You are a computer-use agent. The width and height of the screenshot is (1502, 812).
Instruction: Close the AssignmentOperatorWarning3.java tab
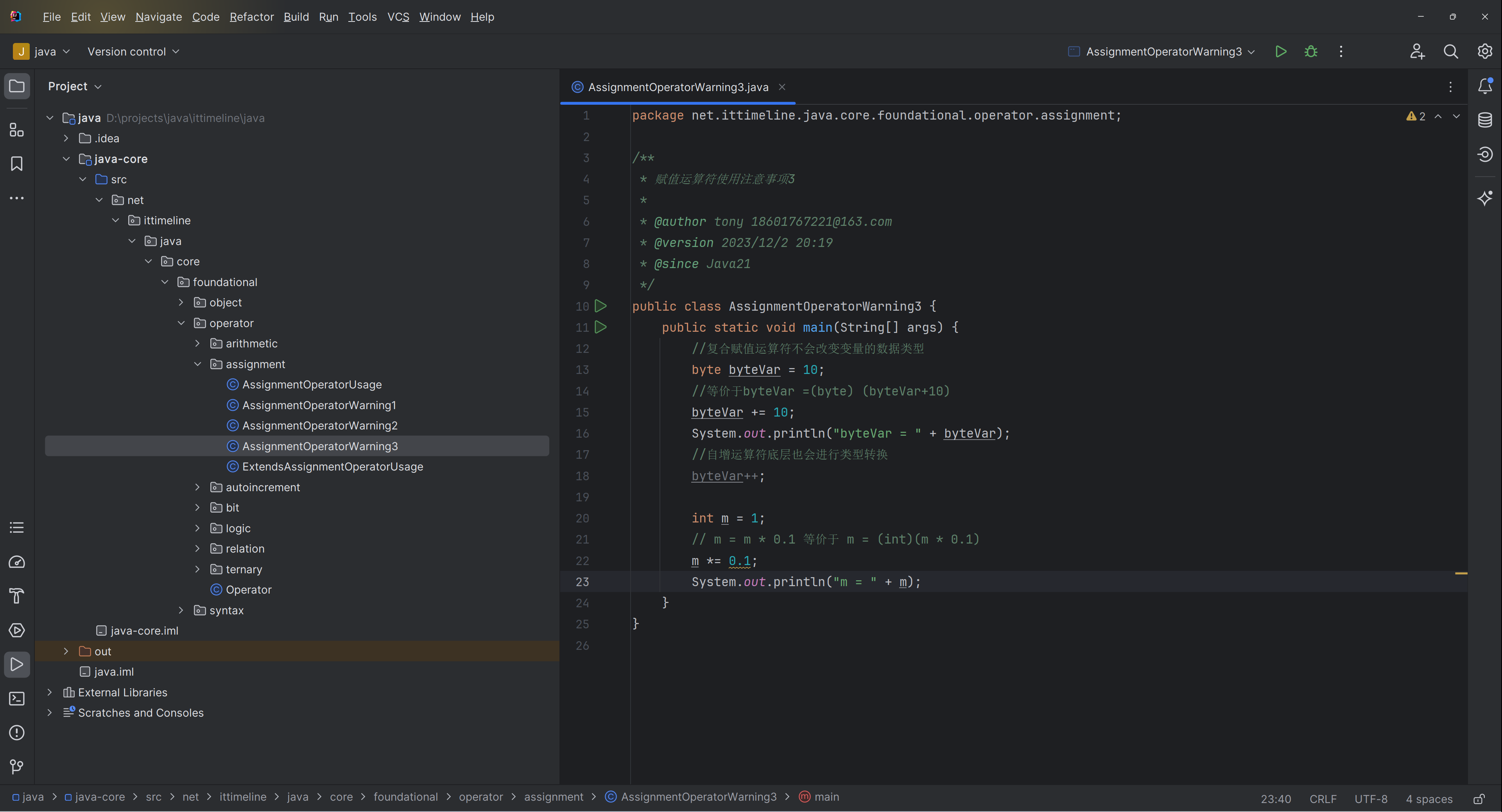point(782,87)
